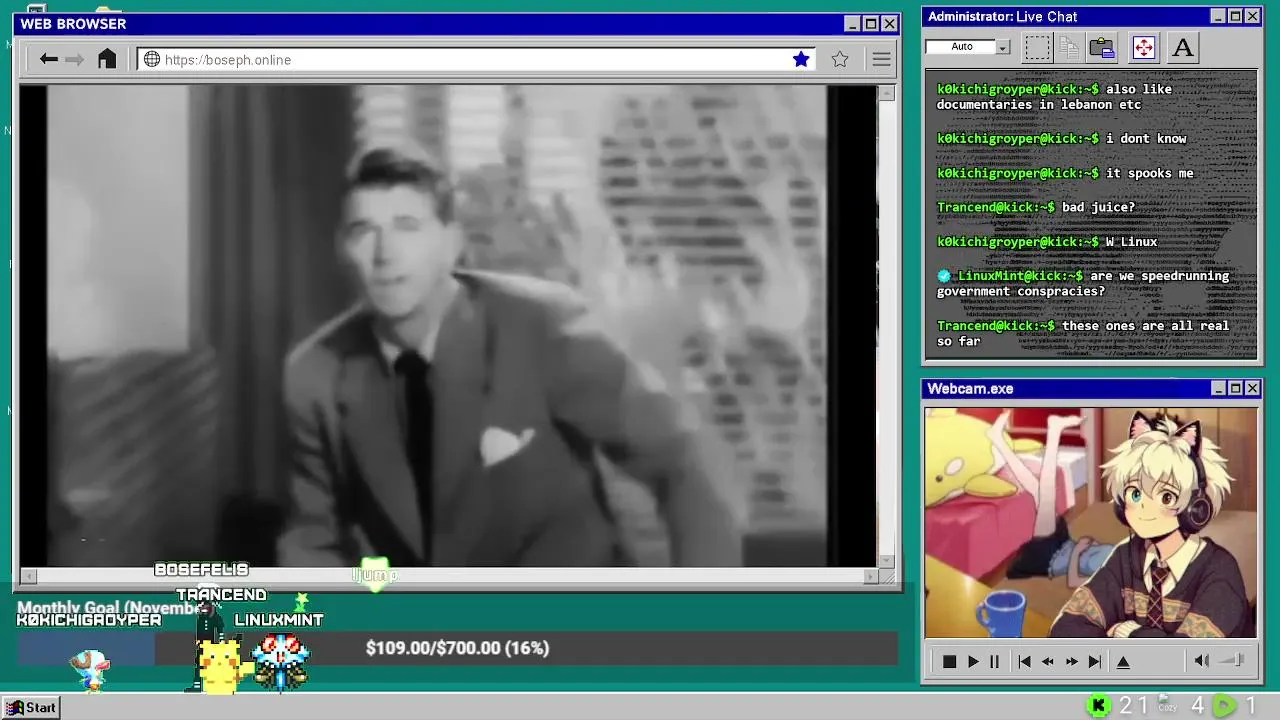Click the browser vertical scrollbar down arrow
The width and height of the screenshot is (1280, 720).
tap(886, 561)
